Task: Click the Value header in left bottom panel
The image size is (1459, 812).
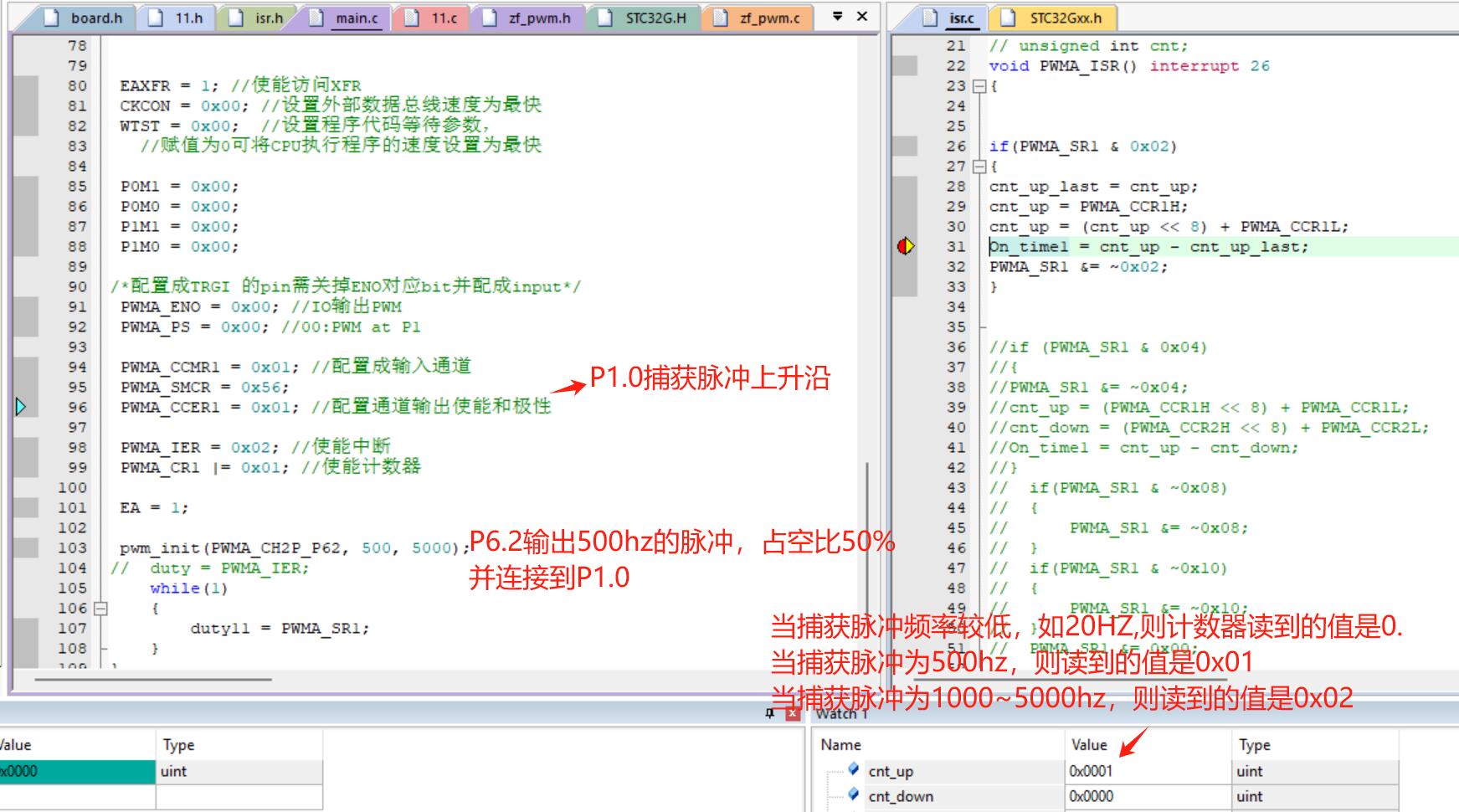Action: click(x=77, y=744)
